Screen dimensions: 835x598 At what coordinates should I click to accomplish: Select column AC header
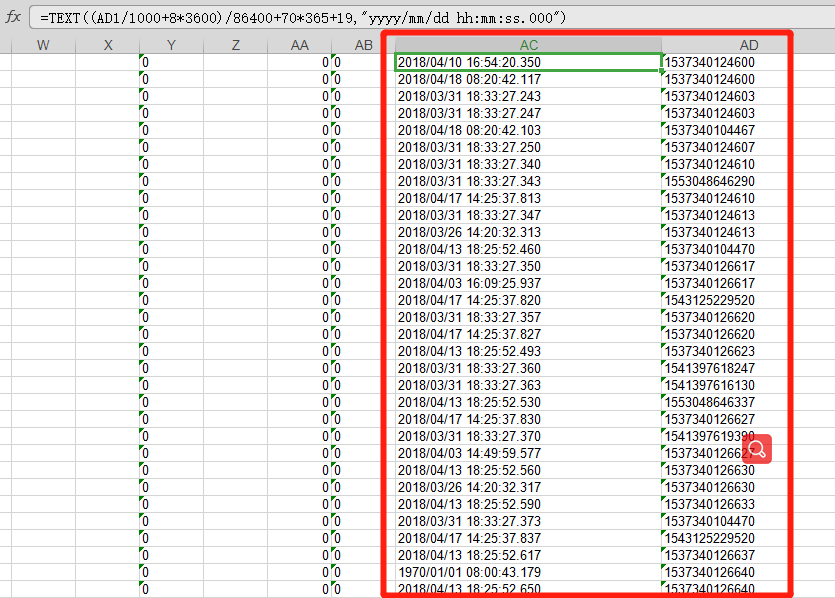tap(528, 45)
